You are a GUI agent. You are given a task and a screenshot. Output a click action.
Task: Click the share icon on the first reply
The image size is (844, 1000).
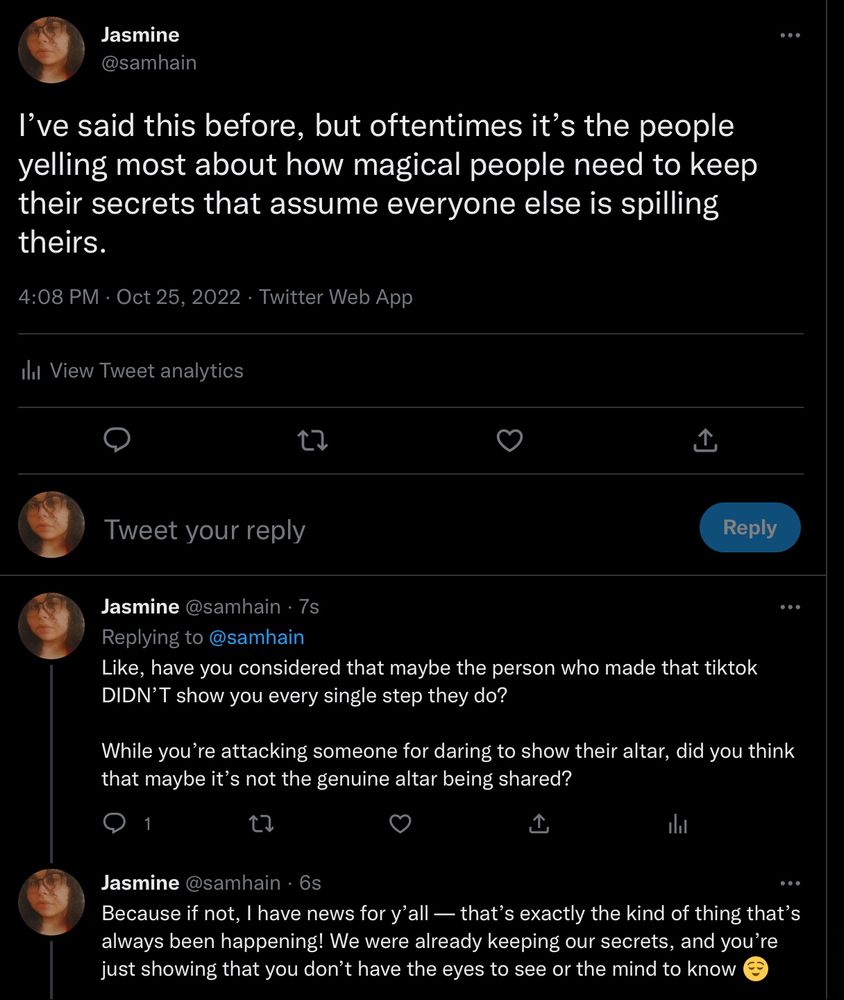[x=538, y=822]
